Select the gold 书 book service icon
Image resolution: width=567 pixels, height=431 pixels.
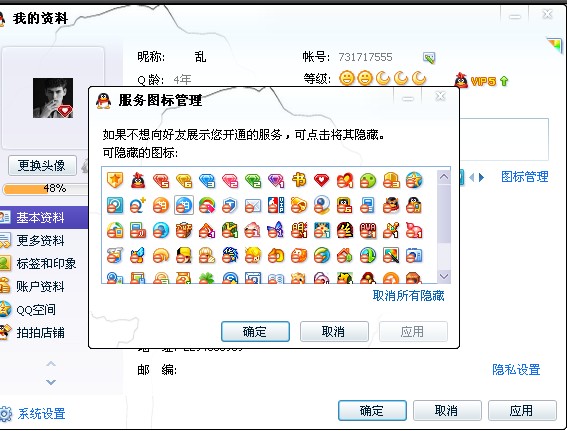[299, 180]
